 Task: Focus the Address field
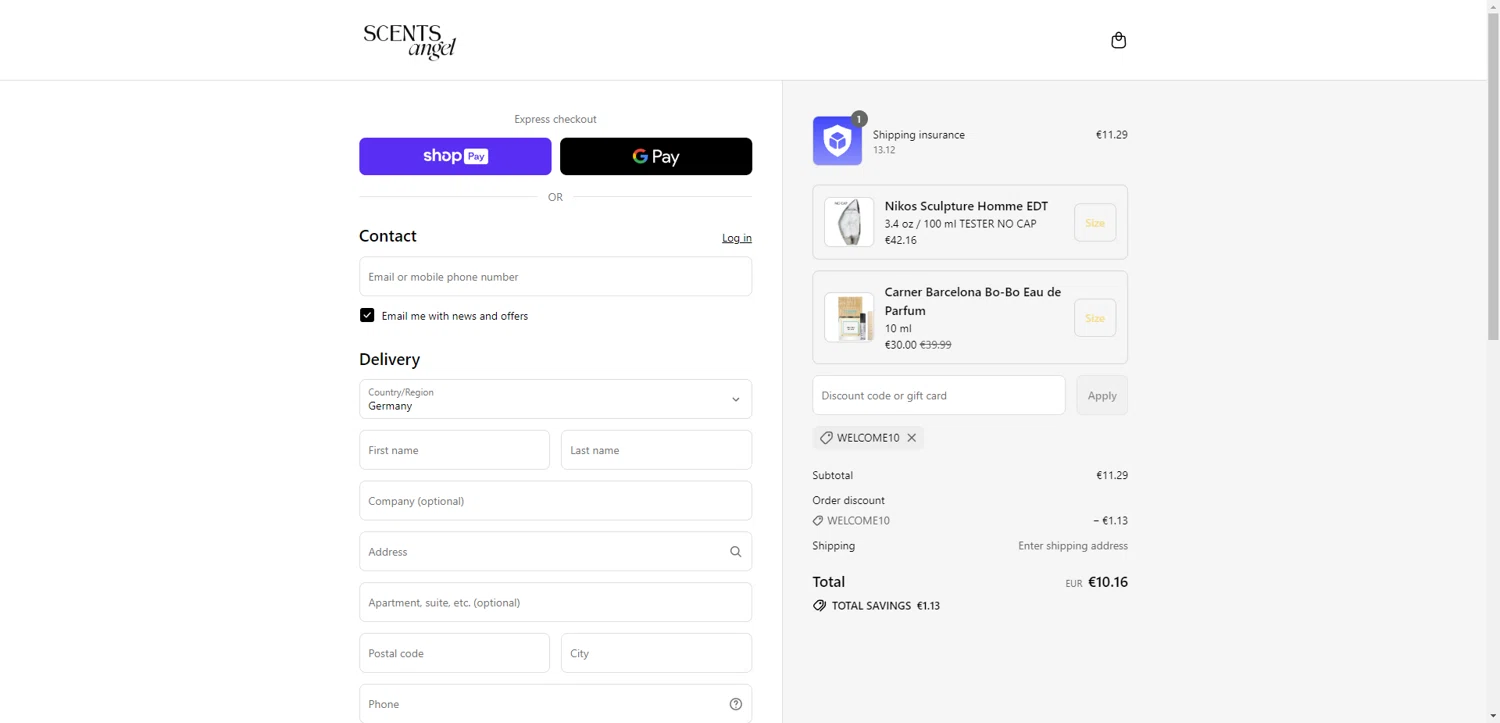[x=555, y=552]
